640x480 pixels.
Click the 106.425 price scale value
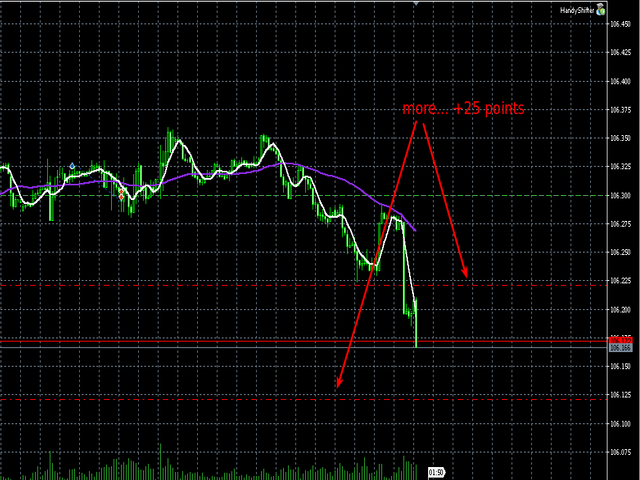coord(620,52)
